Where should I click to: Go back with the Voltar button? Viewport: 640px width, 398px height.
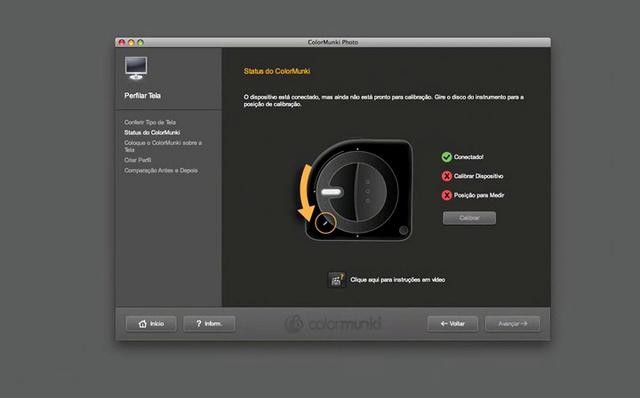point(453,324)
